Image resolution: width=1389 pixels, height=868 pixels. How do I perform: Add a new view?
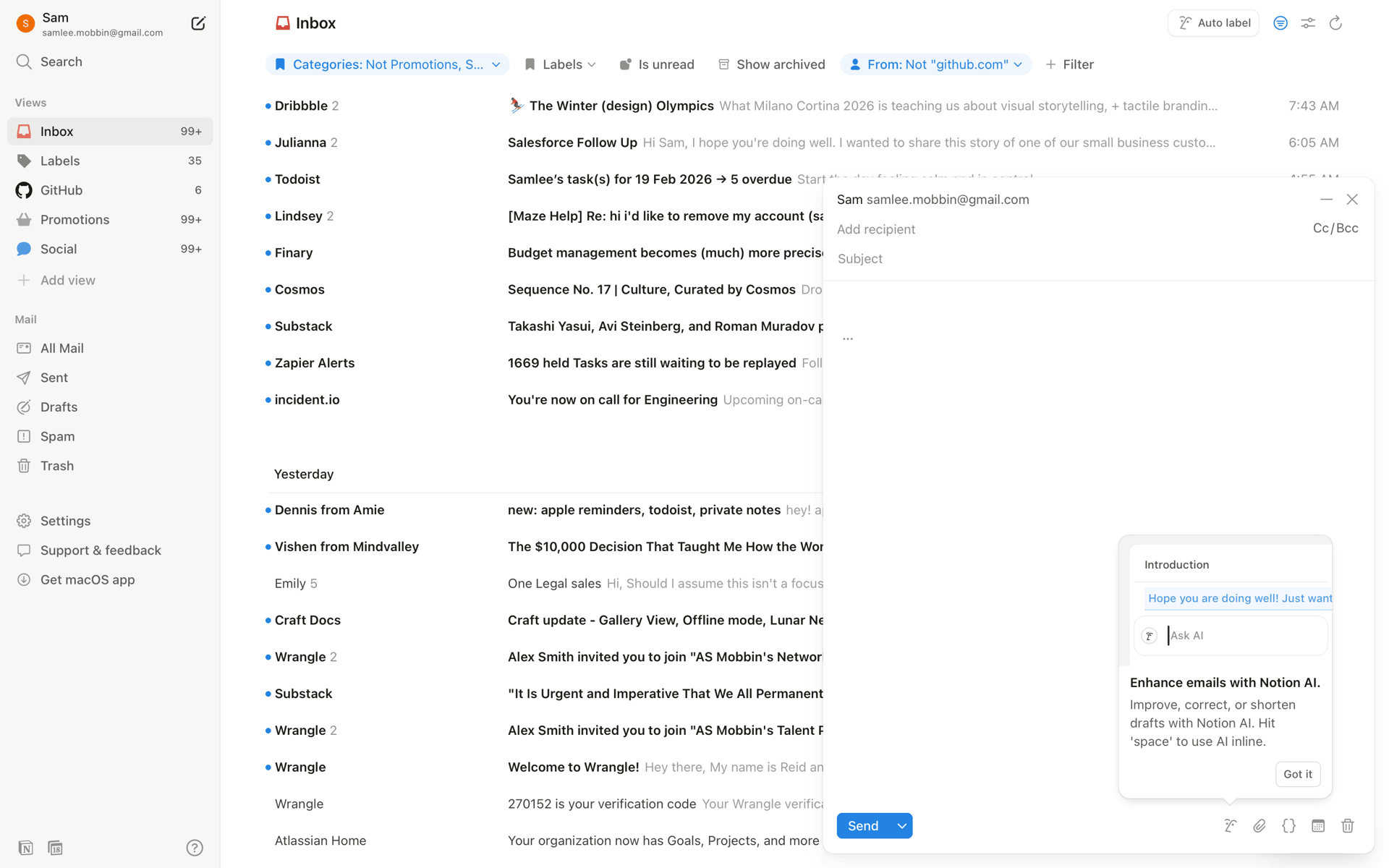click(110, 280)
